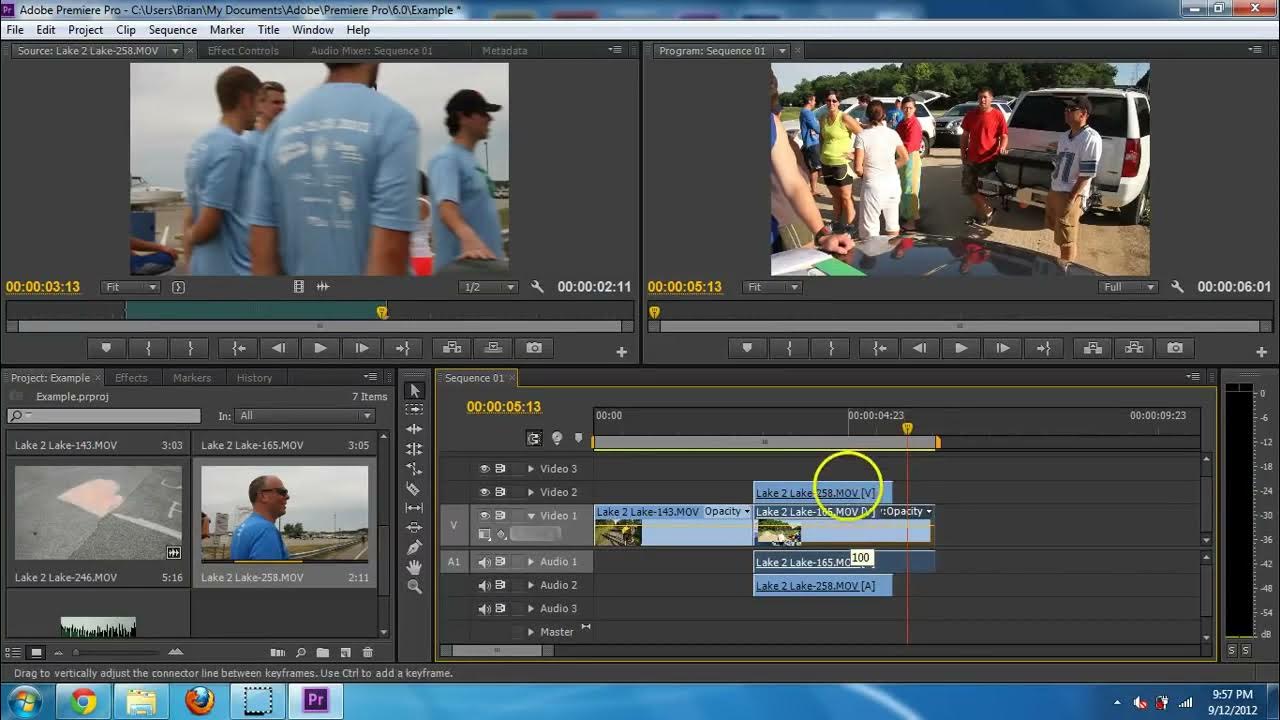The height and width of the screenshot is (720, 1280).
Task: Select the Track Select tool
Action: 415,410
